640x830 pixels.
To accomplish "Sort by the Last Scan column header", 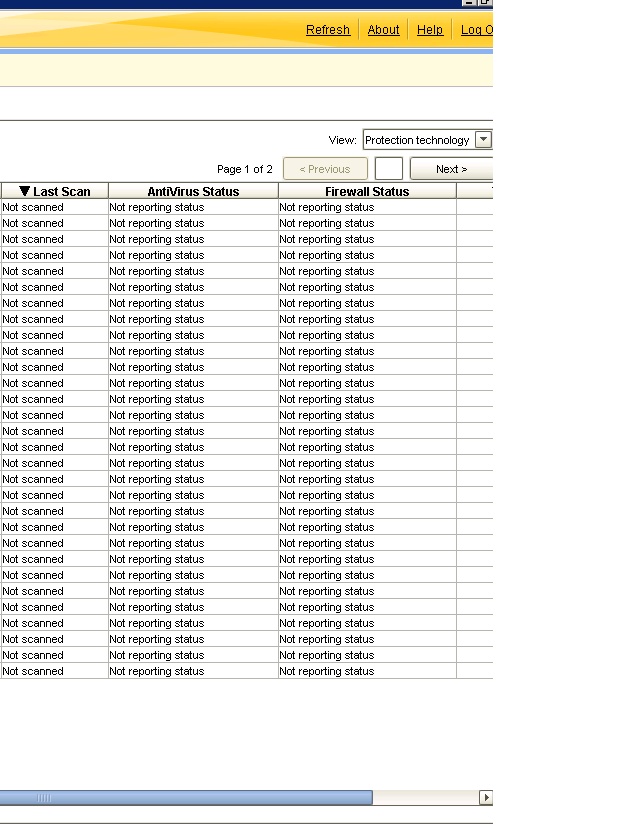I will tap(55, 191).
